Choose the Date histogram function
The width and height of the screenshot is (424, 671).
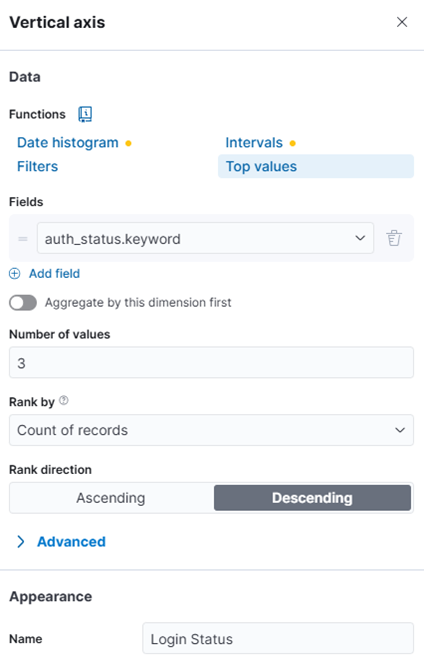point(68,143)
